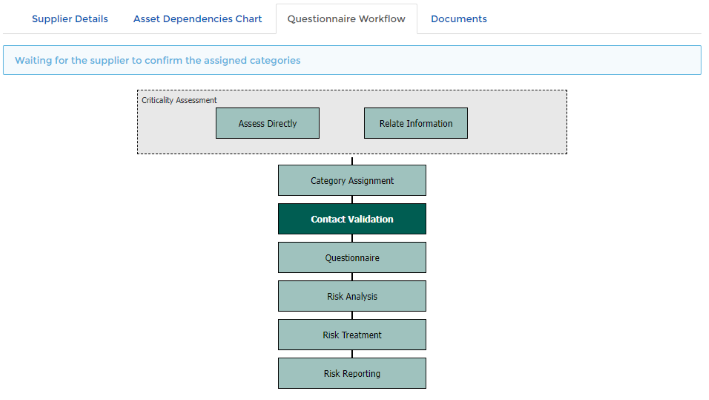Switch to the Supplier Details tab
The width and height of the screenshot is (709, 400).
point(70,19)
